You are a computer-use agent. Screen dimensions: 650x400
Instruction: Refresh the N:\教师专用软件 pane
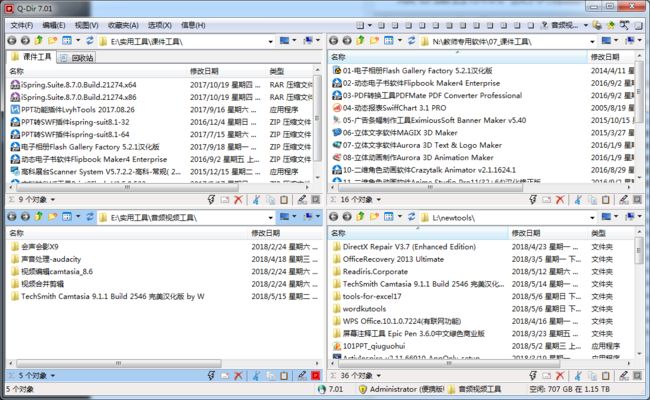pyautogui.click(x=412, y=41)
